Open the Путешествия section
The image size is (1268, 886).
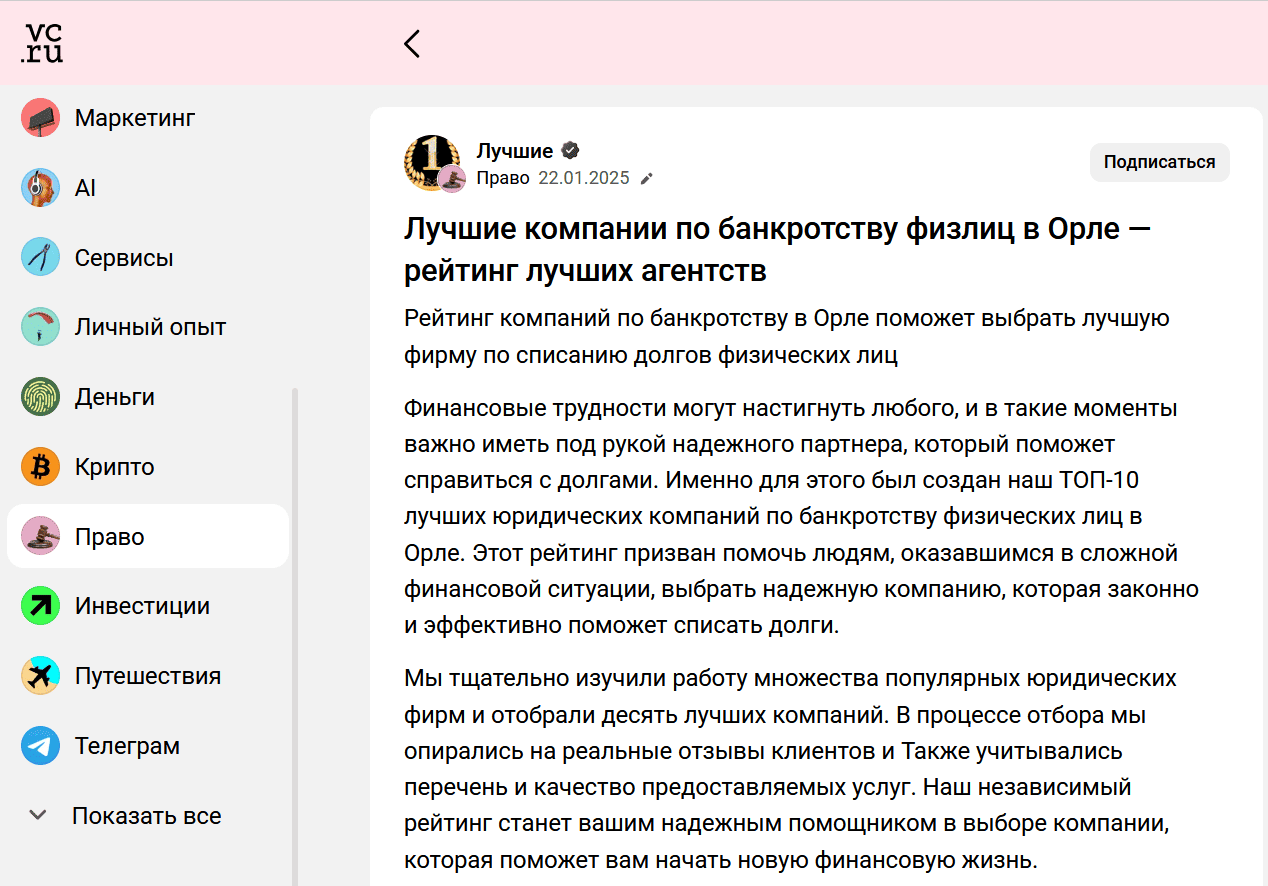point(148,676)
